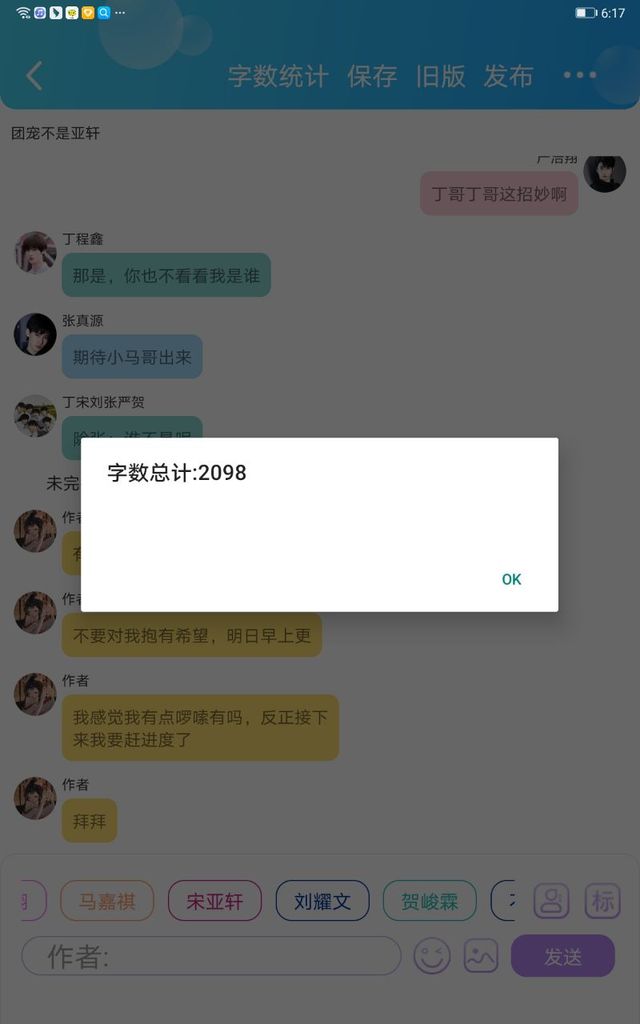Tap the Wi-Fi status icon
This screenshot has height=1024, width=640.
click(23, 12)
